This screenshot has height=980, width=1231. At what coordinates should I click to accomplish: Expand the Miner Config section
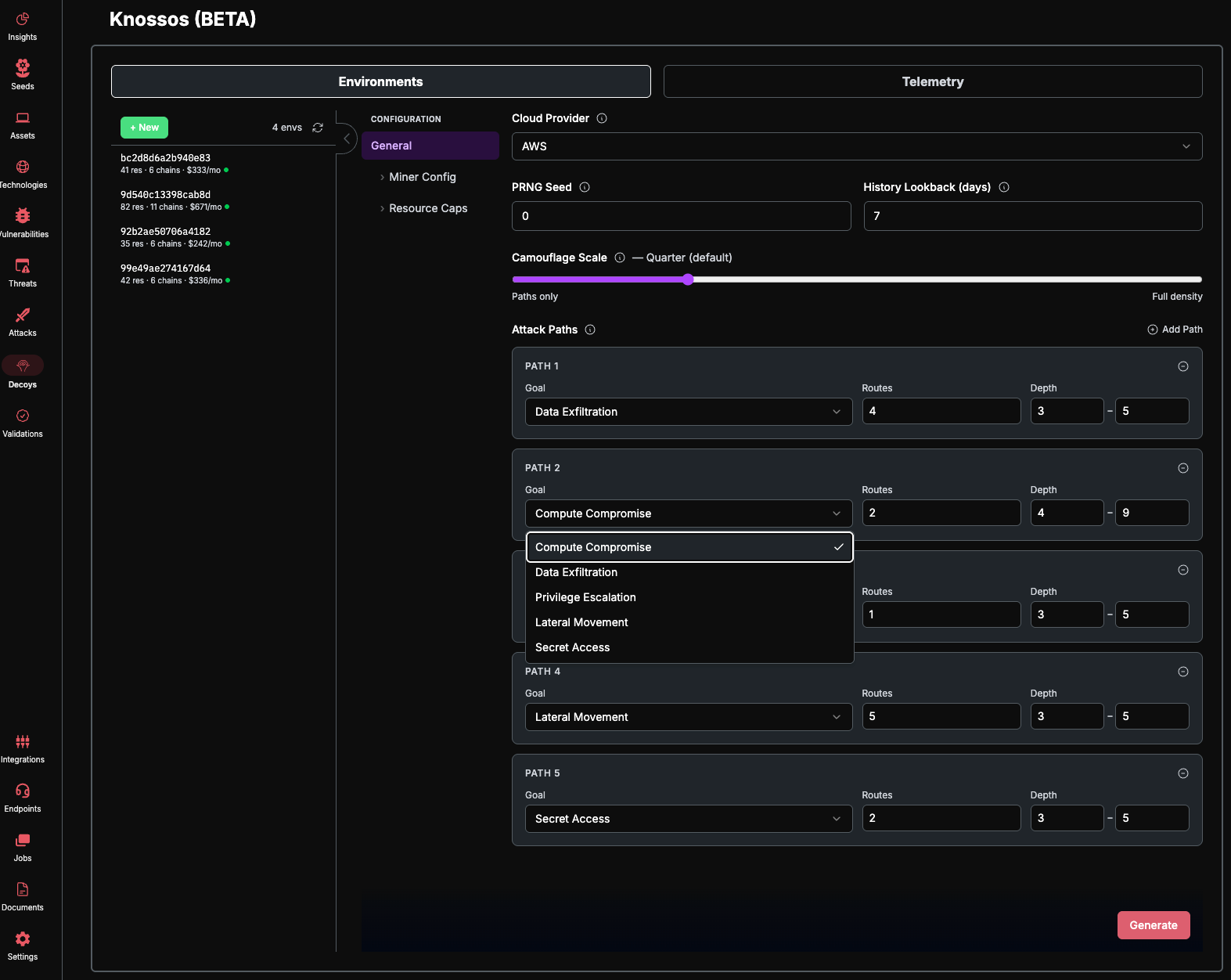(423, 177)
